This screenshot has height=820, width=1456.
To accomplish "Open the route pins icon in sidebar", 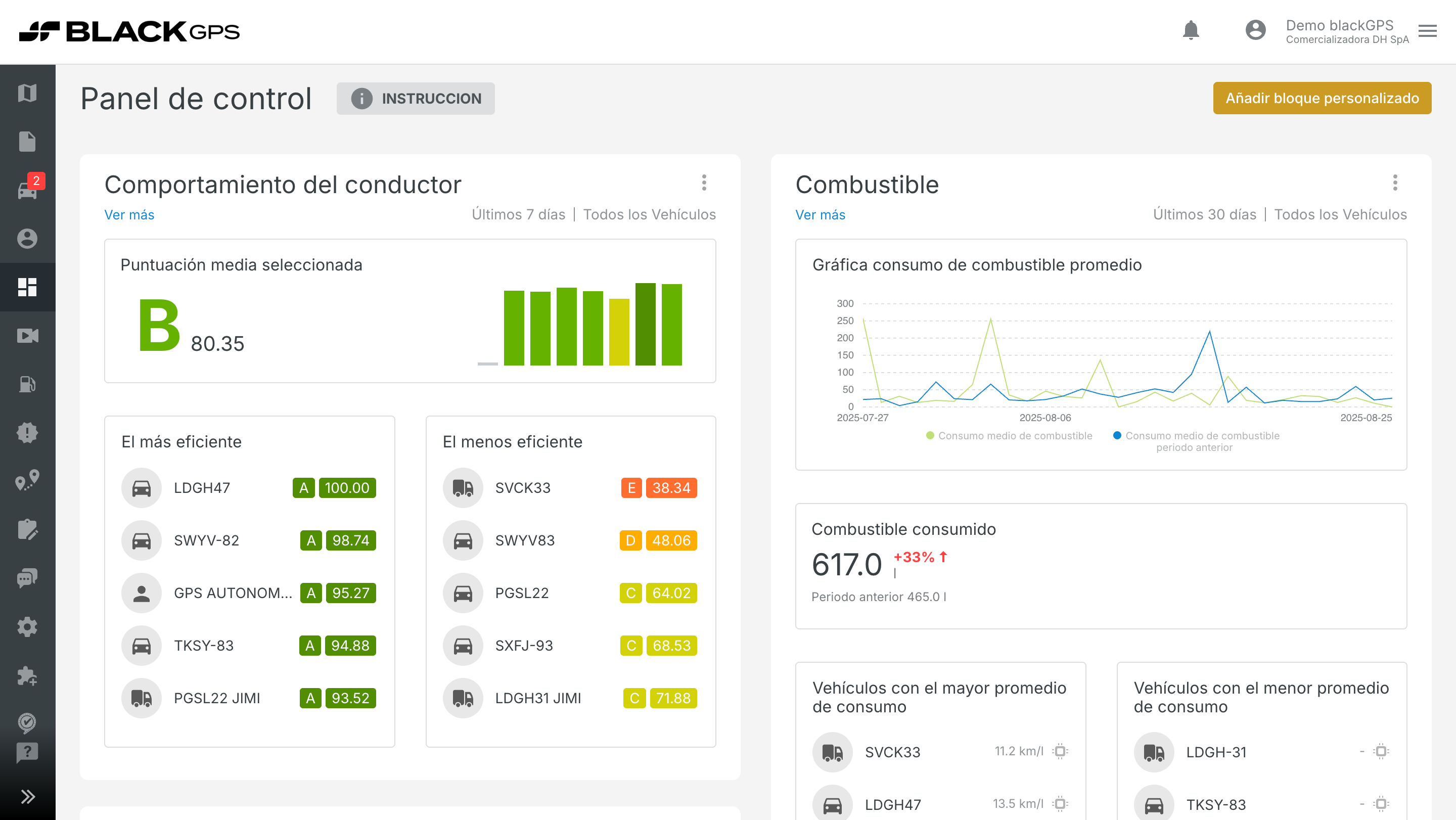I will [x=27, y=481].
